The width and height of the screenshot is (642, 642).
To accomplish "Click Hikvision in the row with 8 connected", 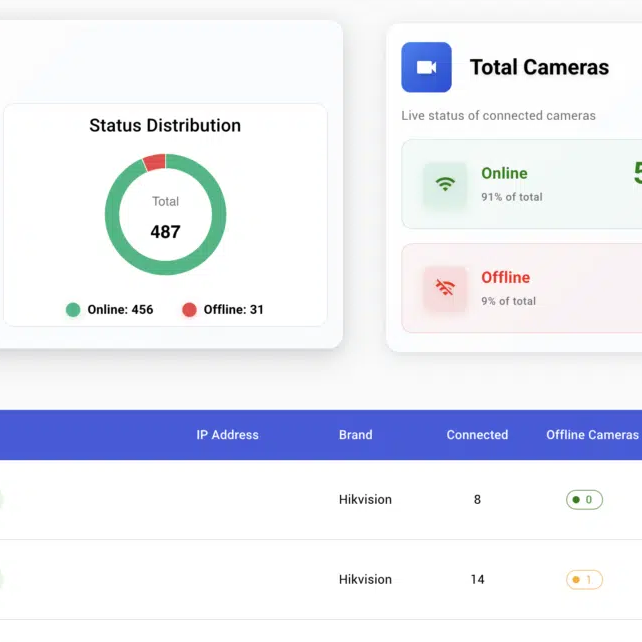I will tap(365, 500).
